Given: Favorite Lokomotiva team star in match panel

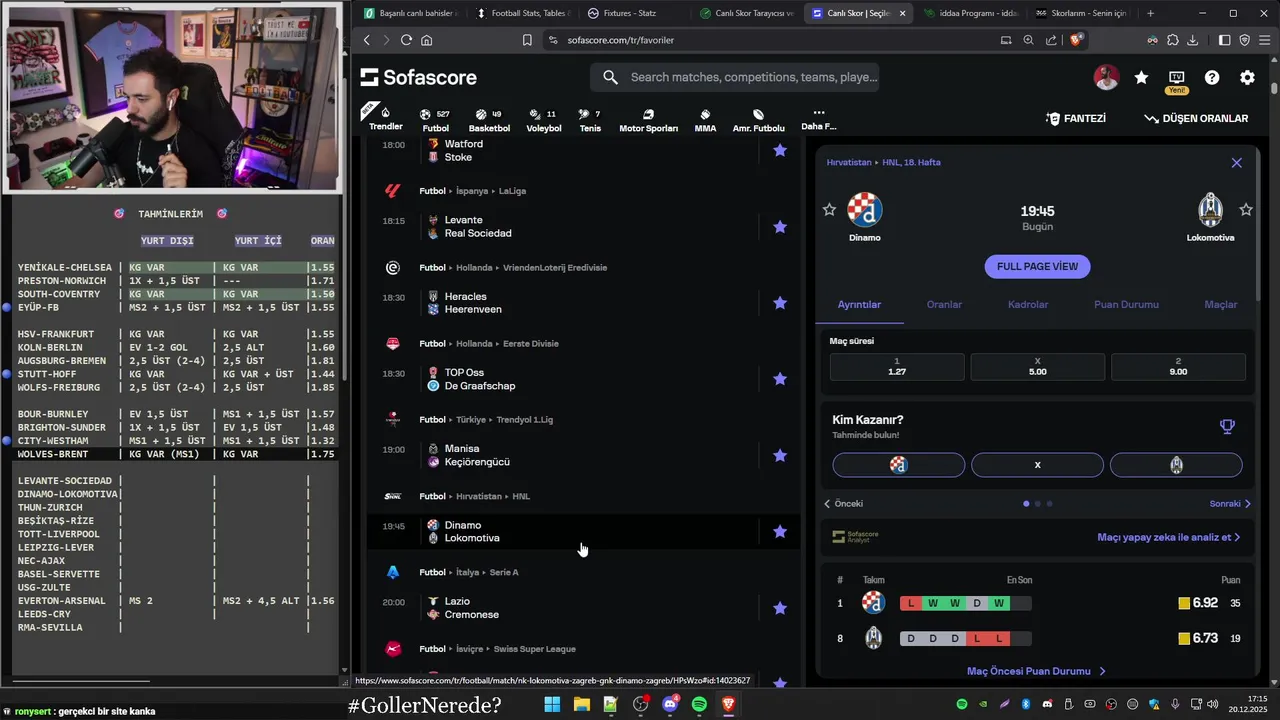Looking at the screenshot, I should (x=1246, y=210).
